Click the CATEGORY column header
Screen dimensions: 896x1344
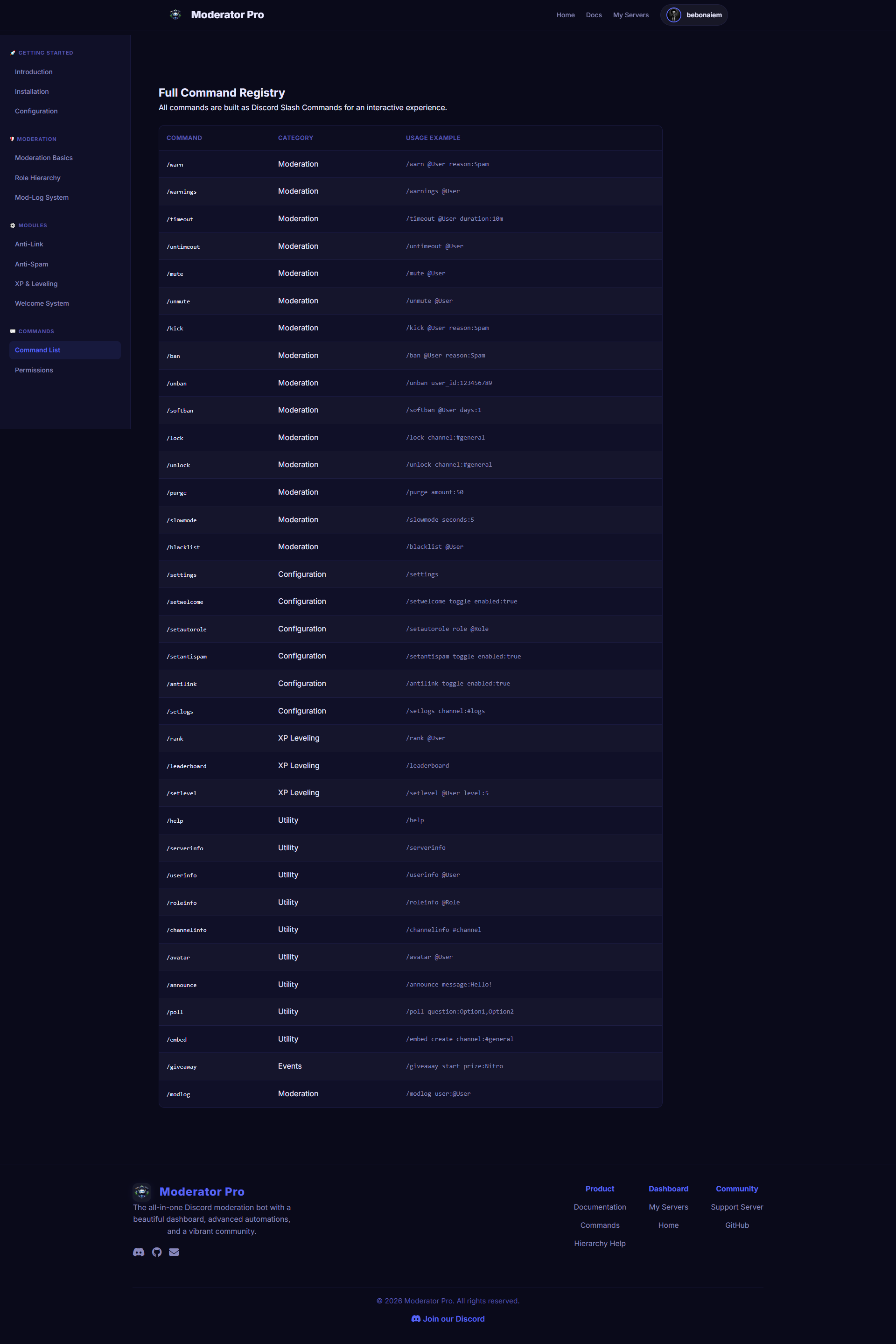point(295,138)
